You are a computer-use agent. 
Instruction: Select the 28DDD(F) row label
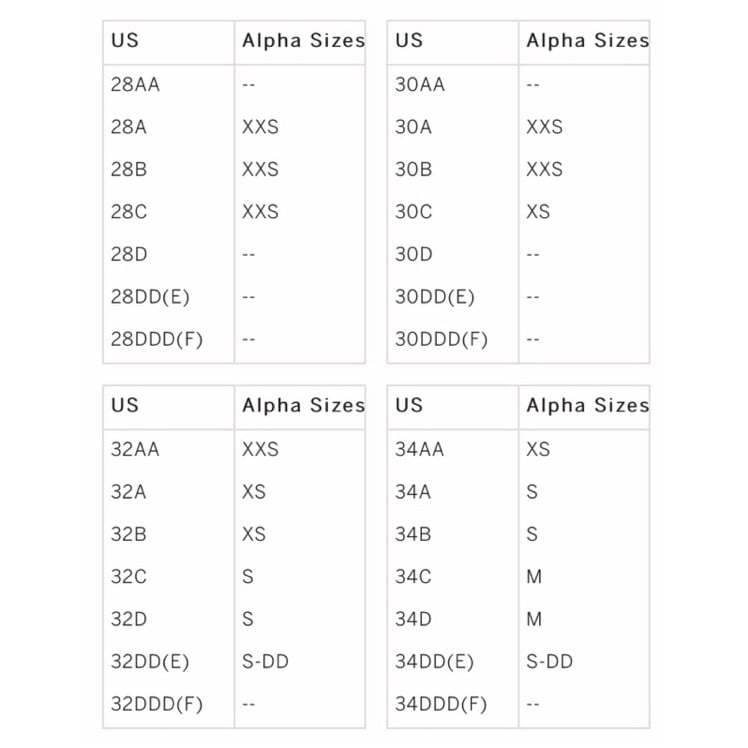(157, 340)
